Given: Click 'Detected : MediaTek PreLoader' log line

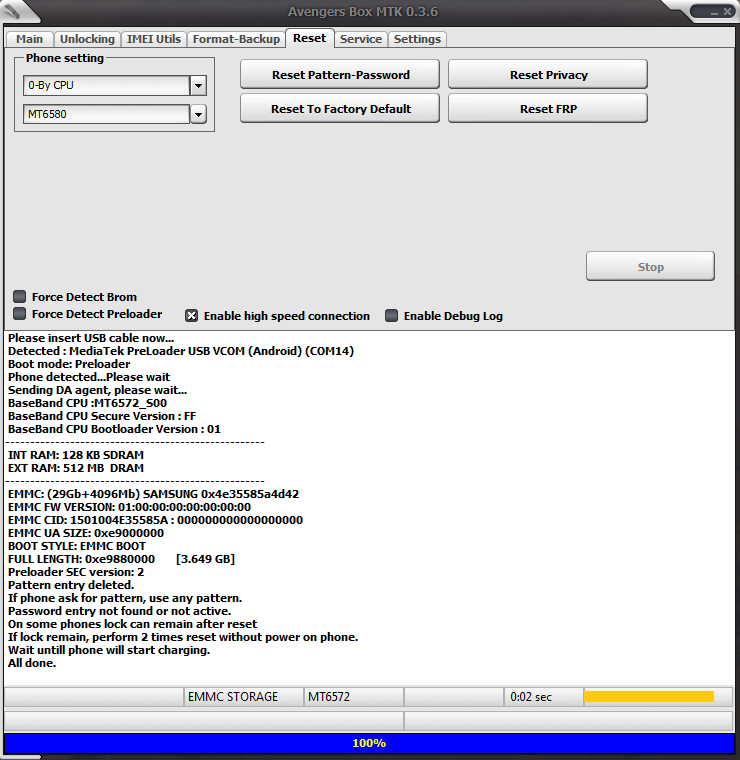Looking at the screenshot, I should [181, 351].
